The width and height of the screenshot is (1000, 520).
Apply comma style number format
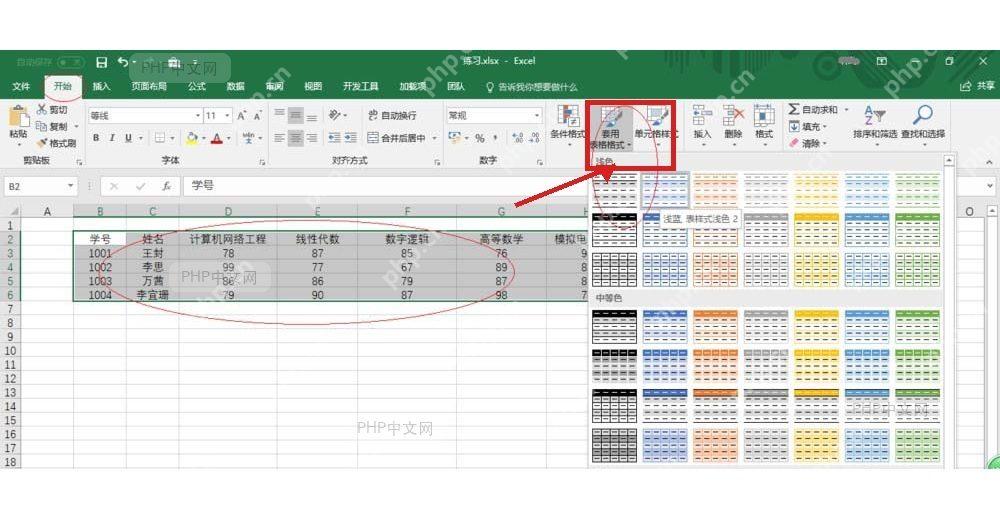coord(496,137)
